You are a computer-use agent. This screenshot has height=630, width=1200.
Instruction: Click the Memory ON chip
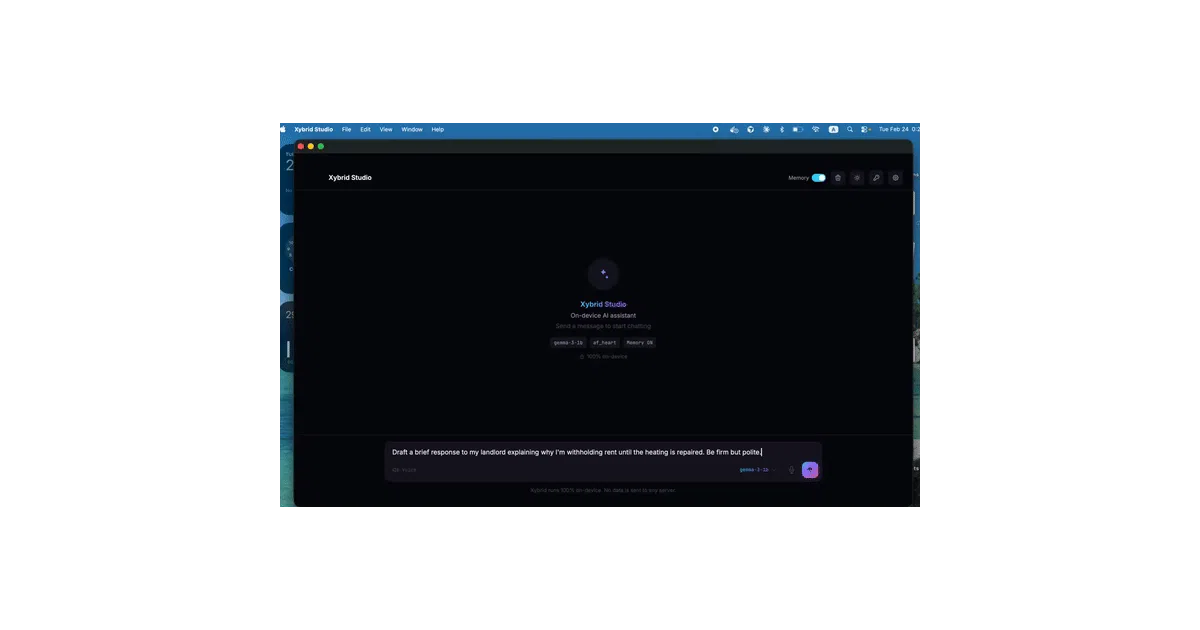640,342
